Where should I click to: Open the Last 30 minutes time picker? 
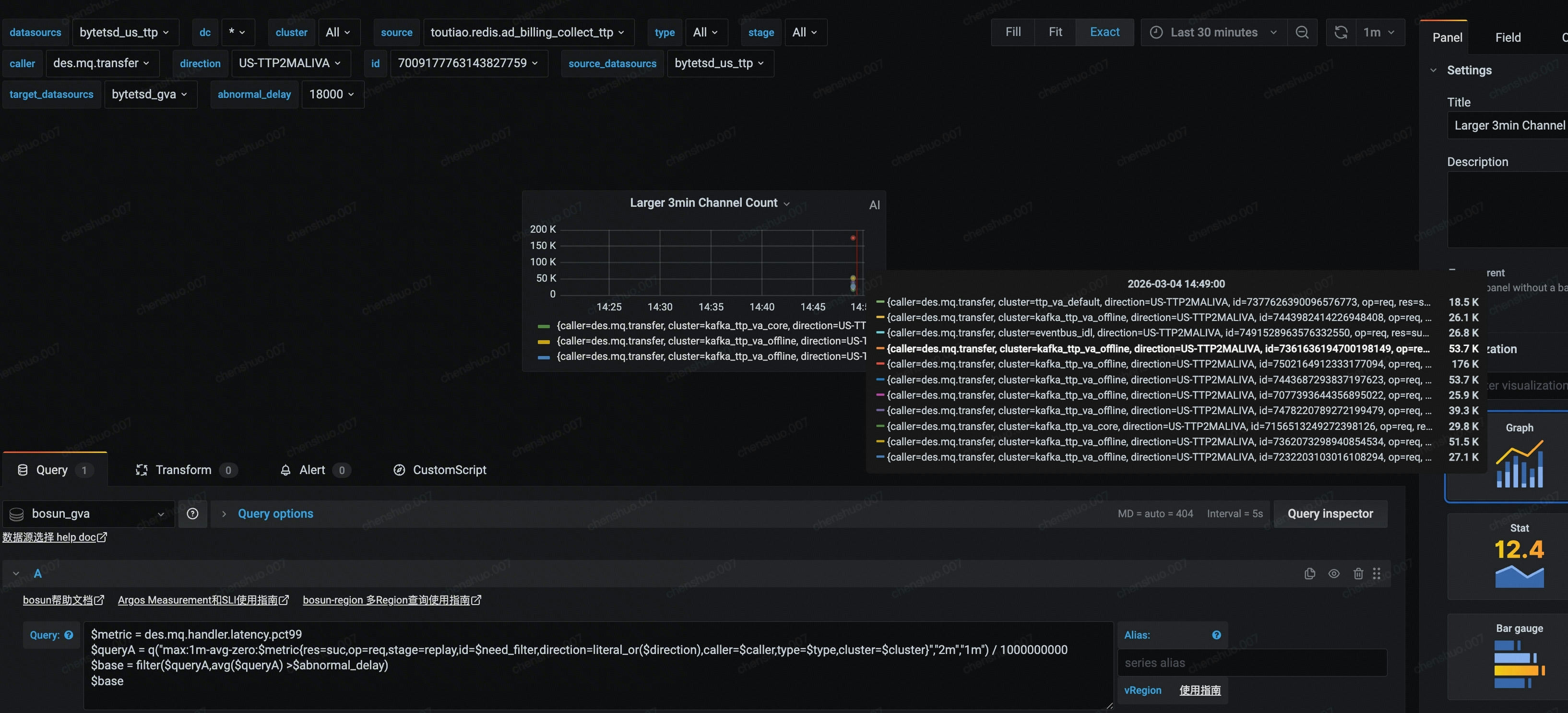click(x=1214, y=32)
